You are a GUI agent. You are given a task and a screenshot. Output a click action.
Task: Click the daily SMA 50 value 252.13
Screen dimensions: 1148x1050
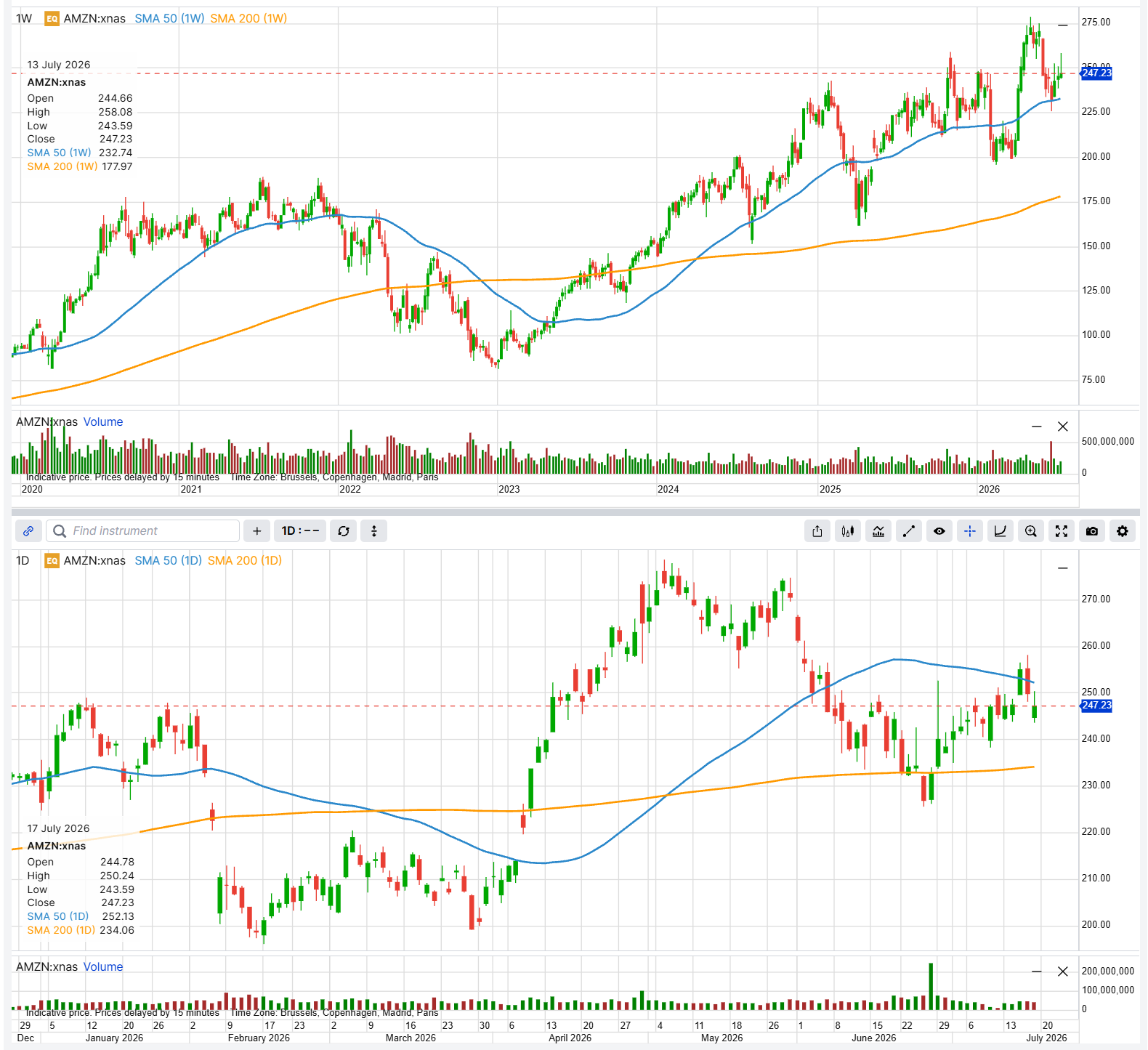[x=118, y=916]
